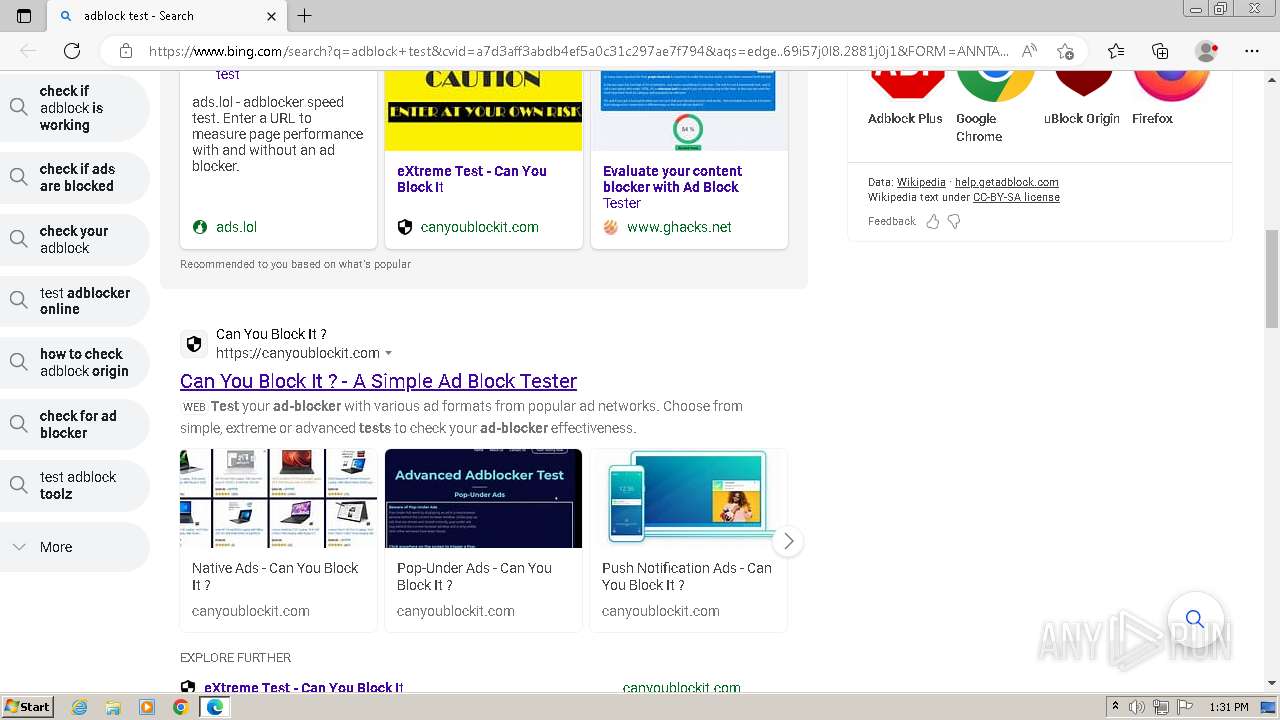Screen dimensions: 1280x720
Task: Open 'Pop-Under Ads - Can You Block It ?' link
Action: pos(474,576)
